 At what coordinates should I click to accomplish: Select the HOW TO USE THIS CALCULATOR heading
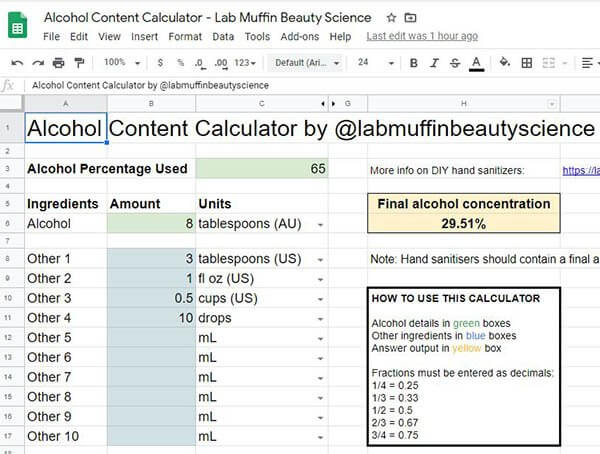456,299
